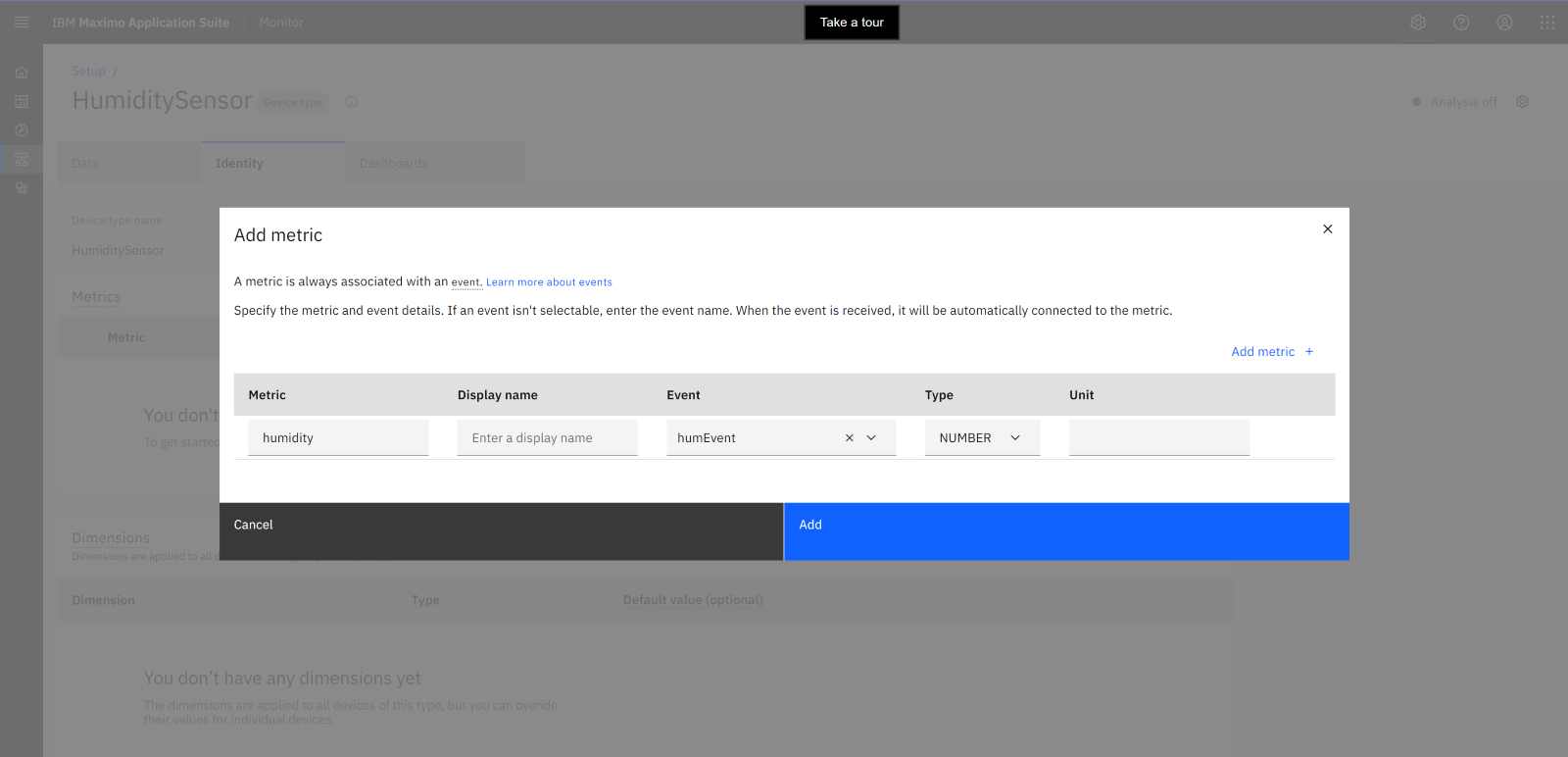
Task: Open the NUMBER type dropdown
Action: [x=981, y=438]
